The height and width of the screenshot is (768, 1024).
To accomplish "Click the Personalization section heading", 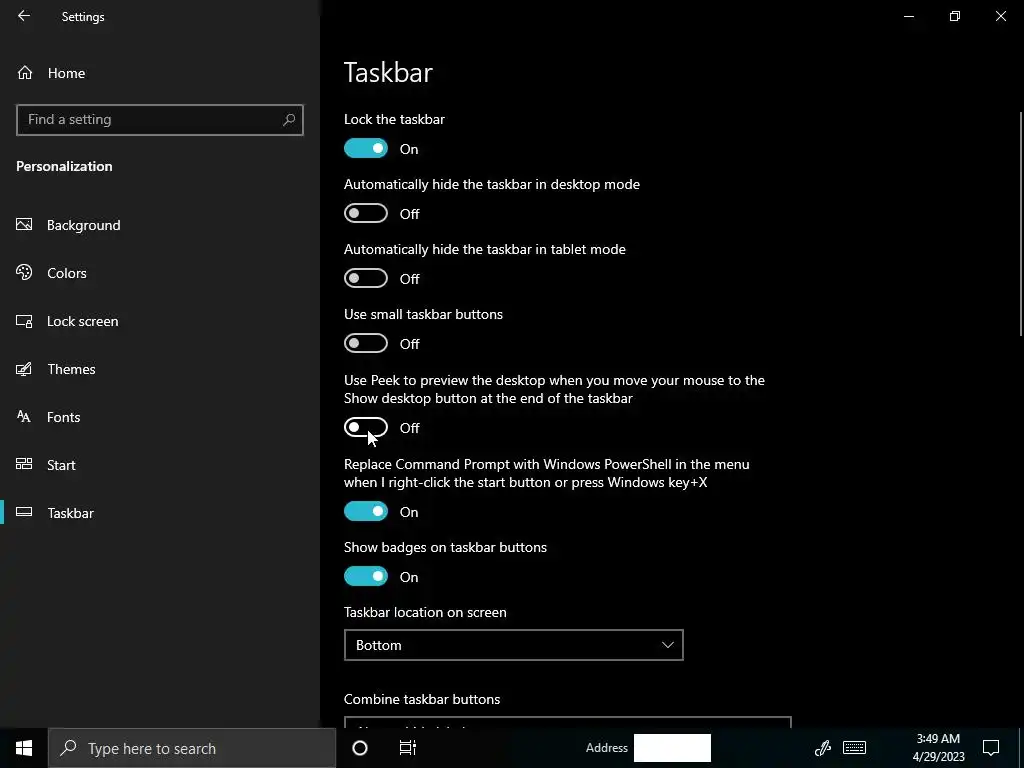I will (64, 166).
